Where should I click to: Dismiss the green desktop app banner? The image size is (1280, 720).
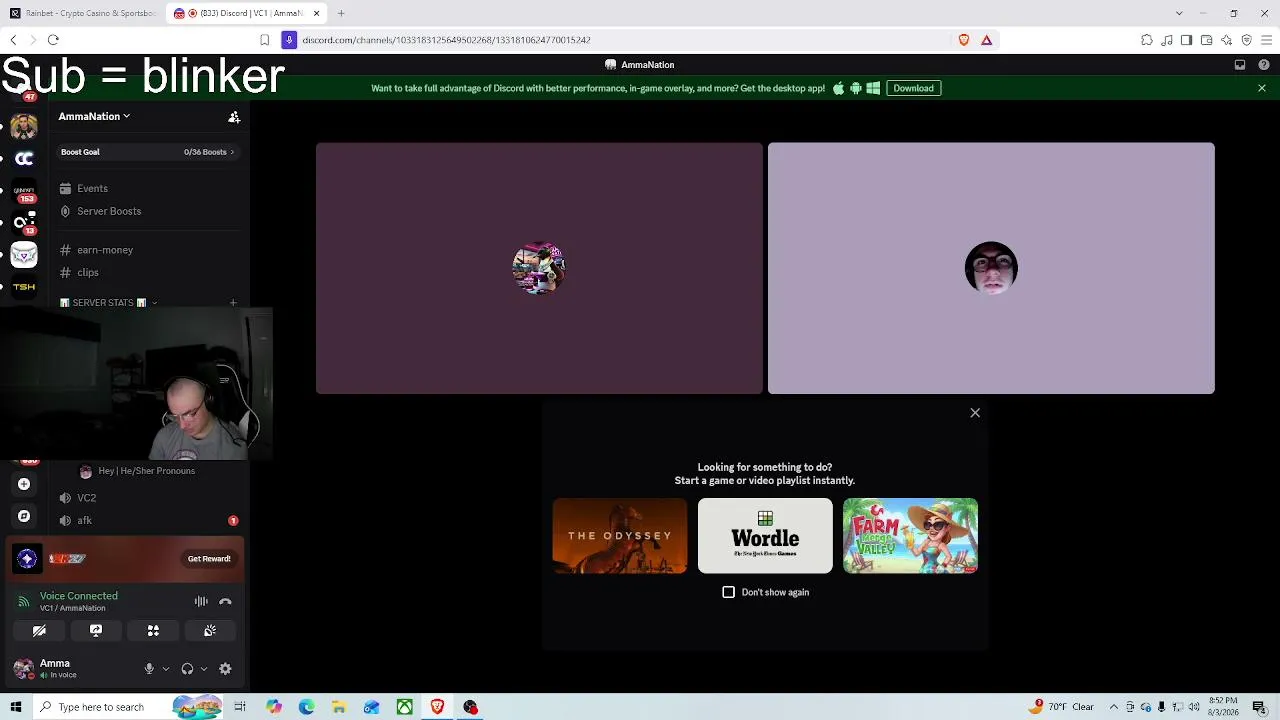pyautogui.click(x=1262, y=88)
